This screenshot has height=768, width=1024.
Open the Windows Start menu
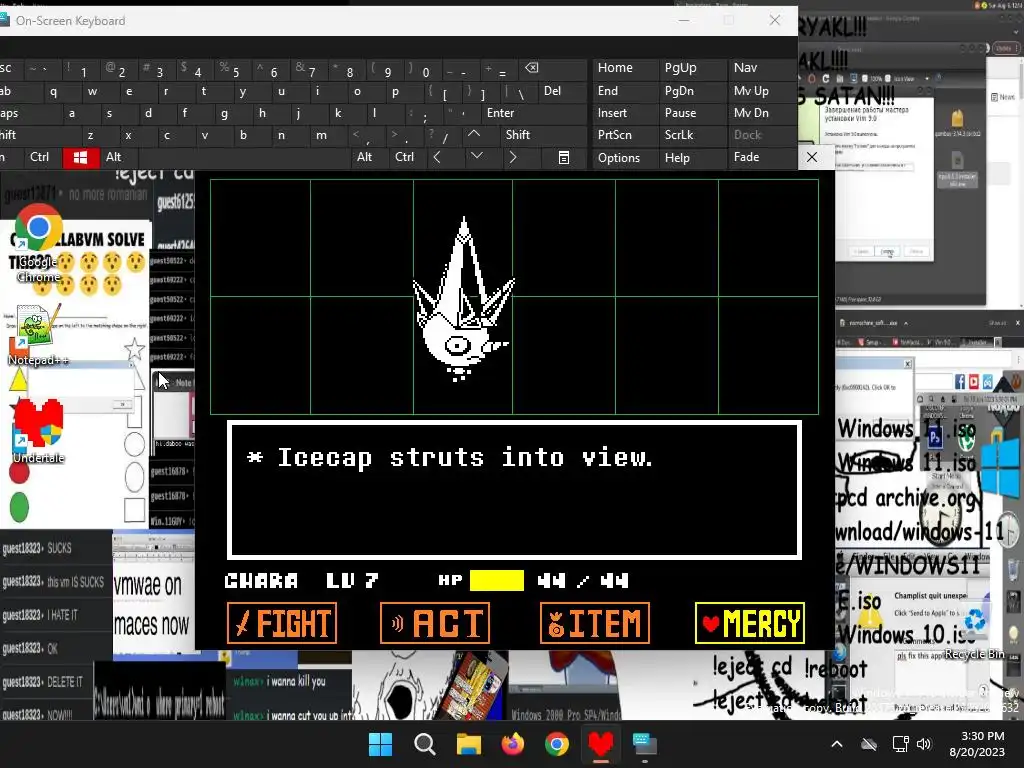(x=380, y=744)
